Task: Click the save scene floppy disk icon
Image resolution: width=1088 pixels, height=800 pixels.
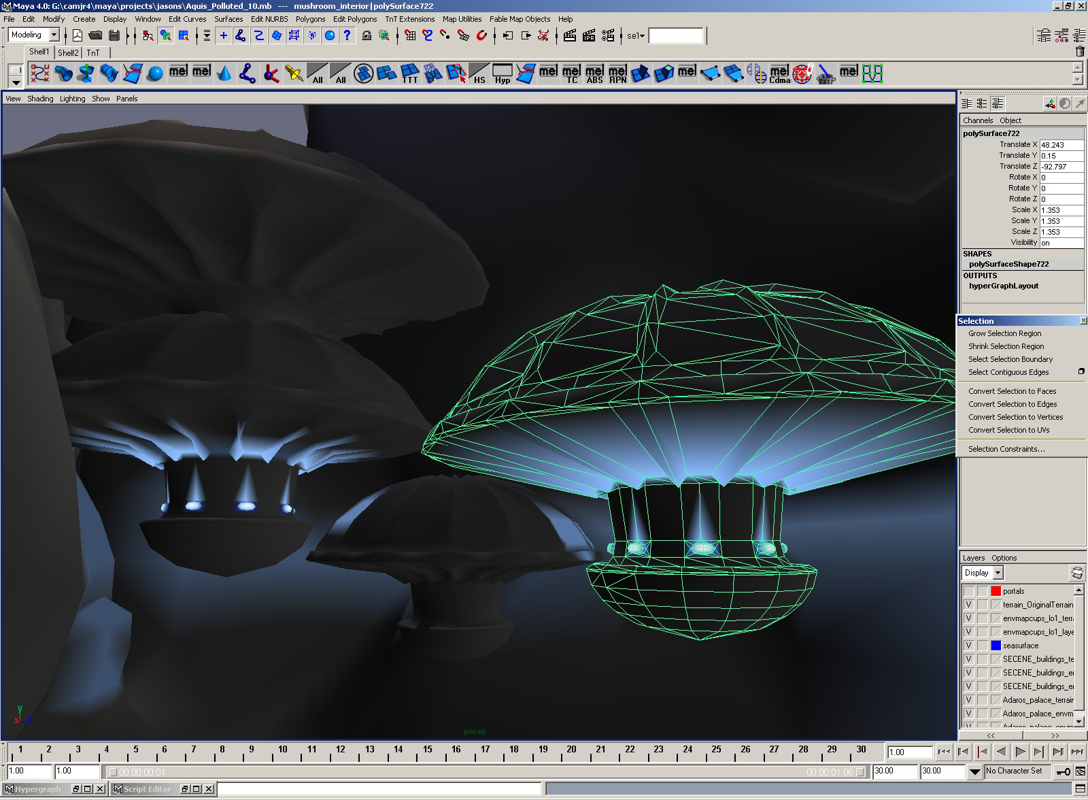Action: point(114,36)
